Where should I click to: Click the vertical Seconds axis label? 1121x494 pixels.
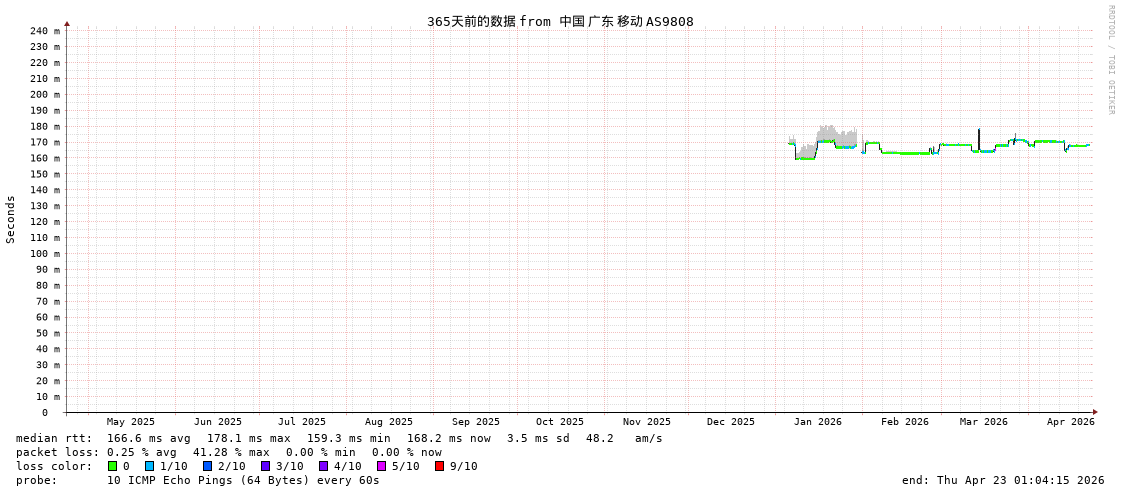coord(11,219)
